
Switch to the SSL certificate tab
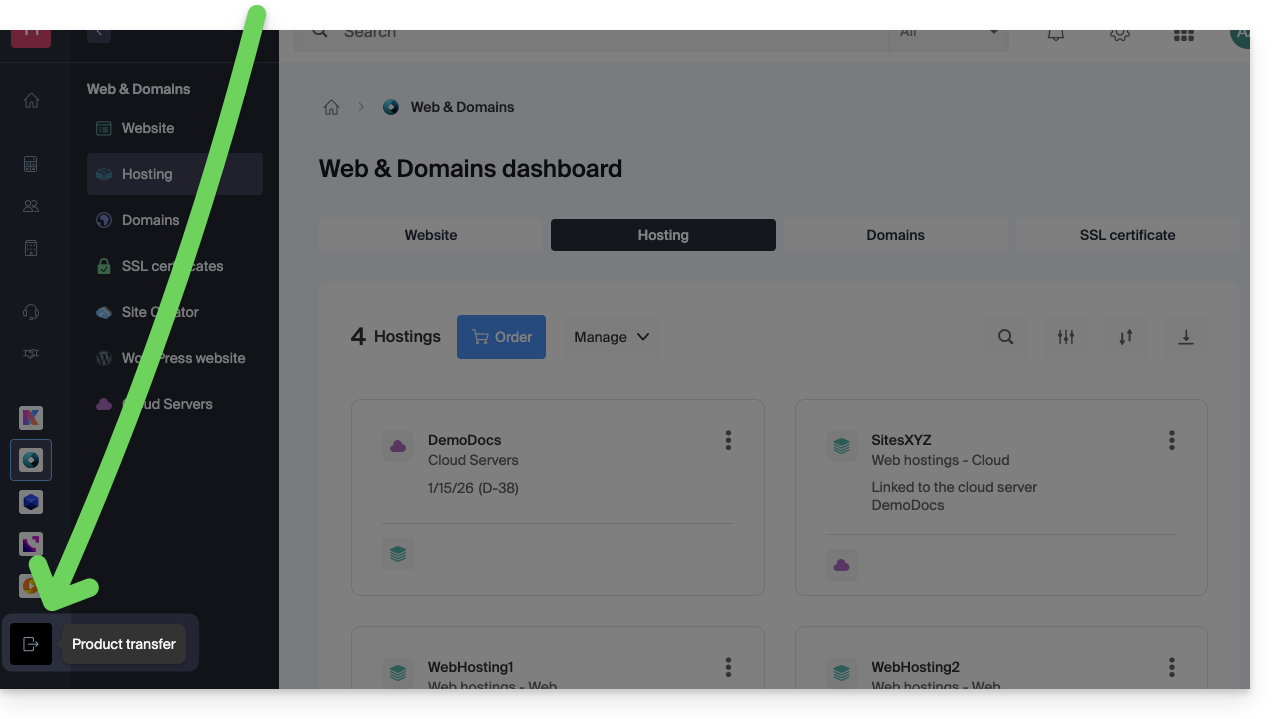tap(1127, 235)
